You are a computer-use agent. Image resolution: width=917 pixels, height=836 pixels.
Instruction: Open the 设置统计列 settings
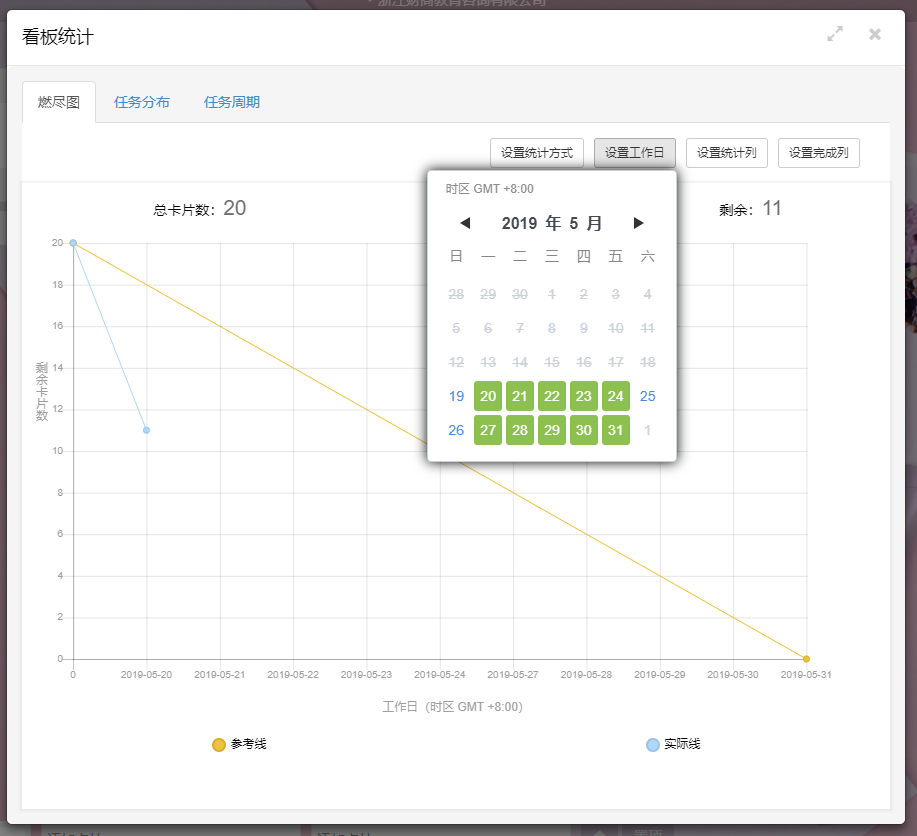(726, 153)
